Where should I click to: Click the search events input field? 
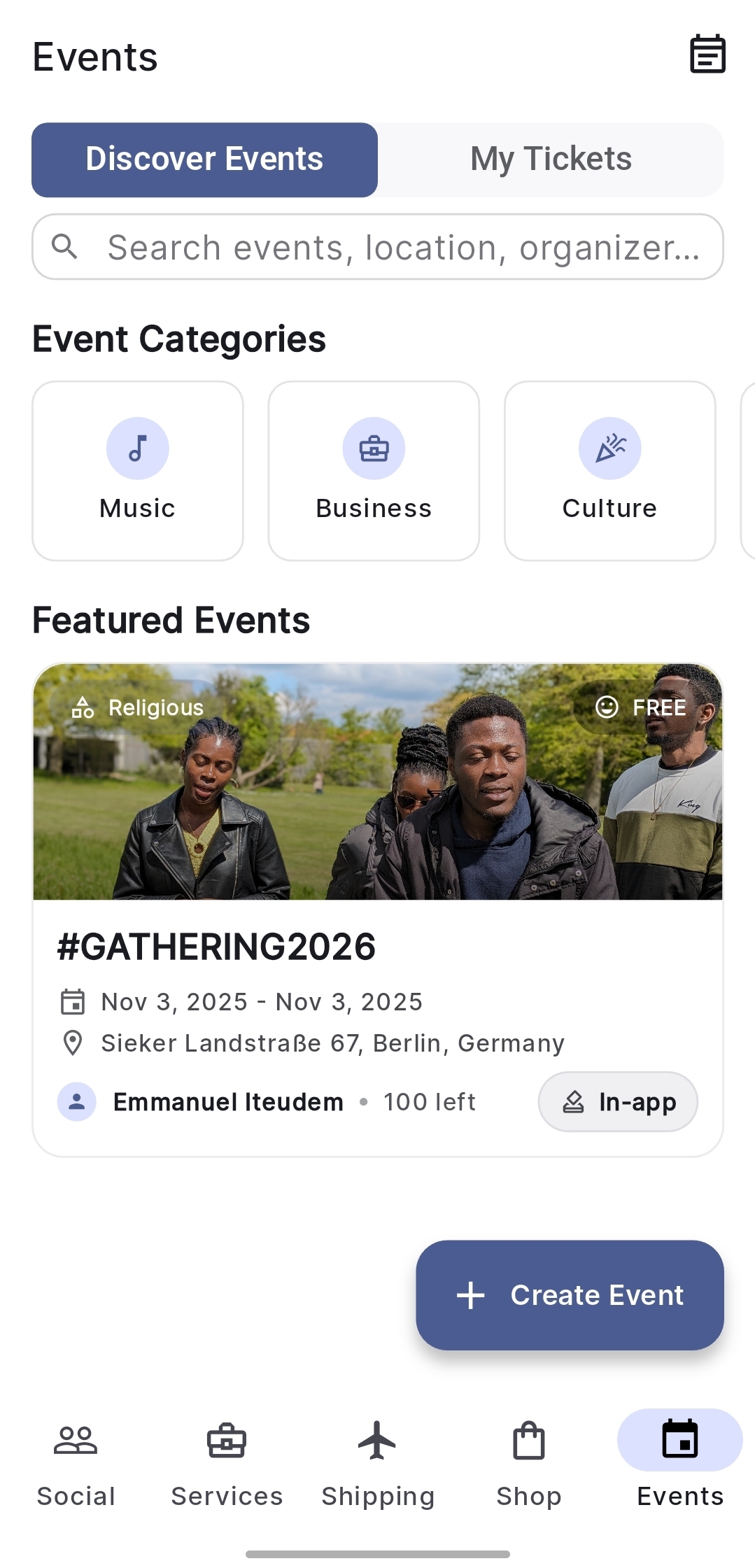tap(378, 246)
